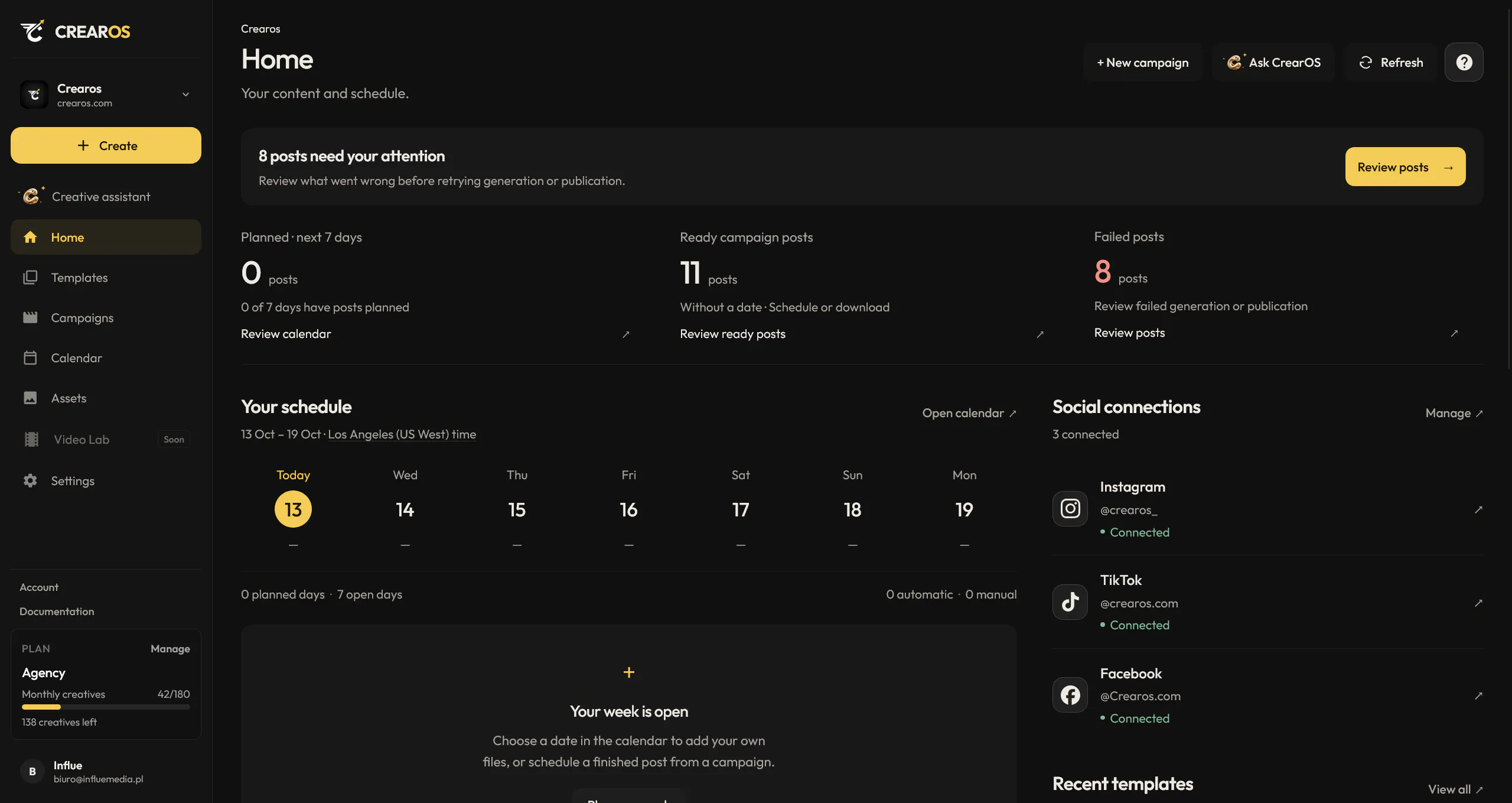Viewport: 1512px width, 803px height.
Task: Click Review posts link under Failed posts
Action: point(1129,333)
